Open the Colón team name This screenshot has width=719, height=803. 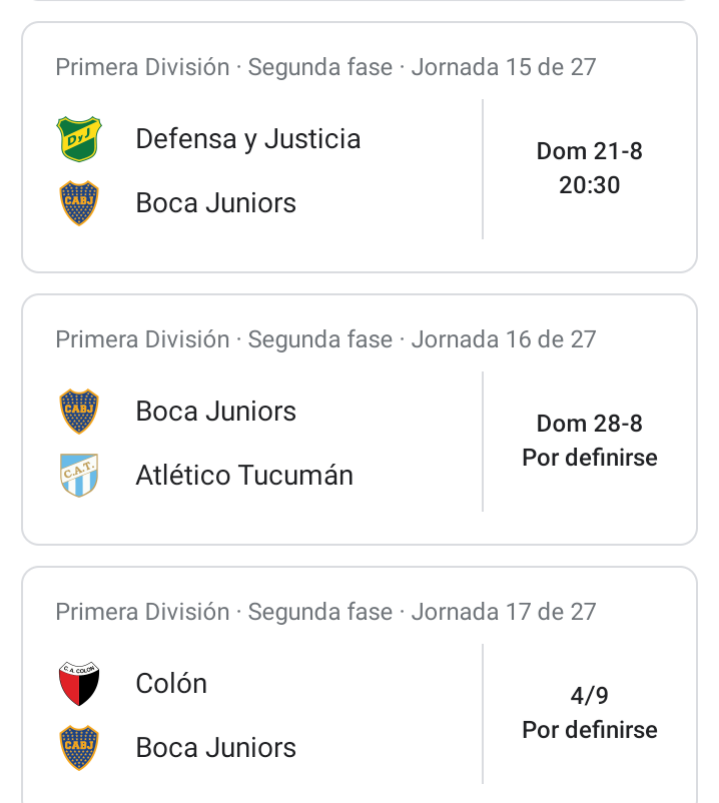172,684
